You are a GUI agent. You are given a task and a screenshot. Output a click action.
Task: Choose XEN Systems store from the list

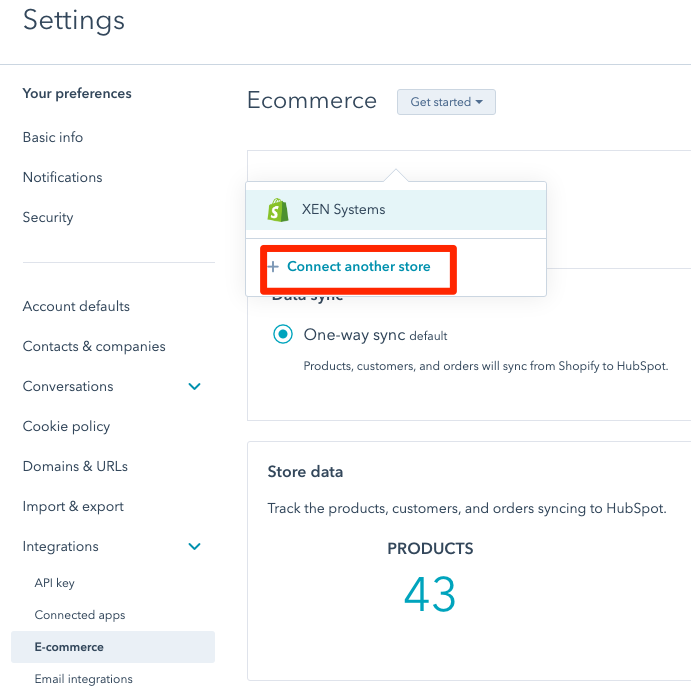pyautogui.click(x=343, y=210)
